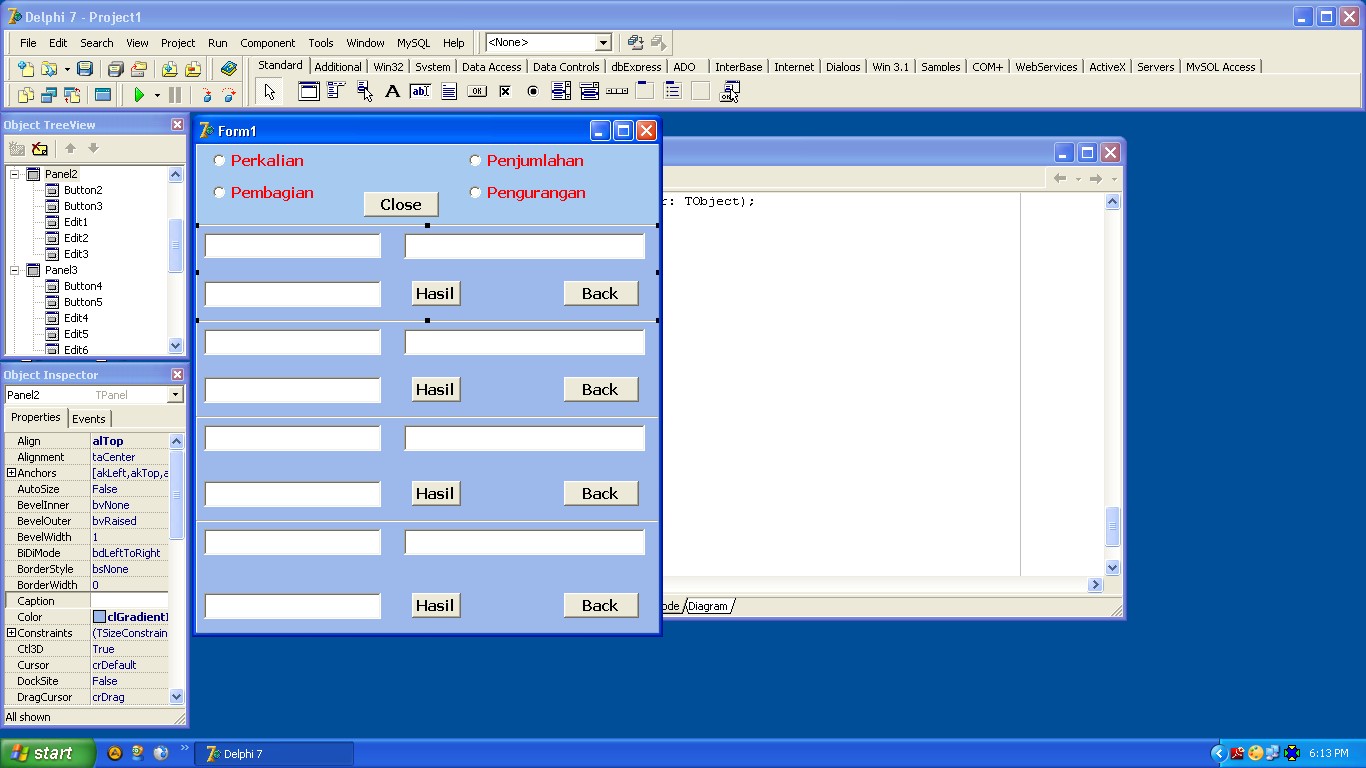This screenshot has height=768, width=1366.
Task: Select the Penjumlahan radio button
Action: [x=476, y=160]
